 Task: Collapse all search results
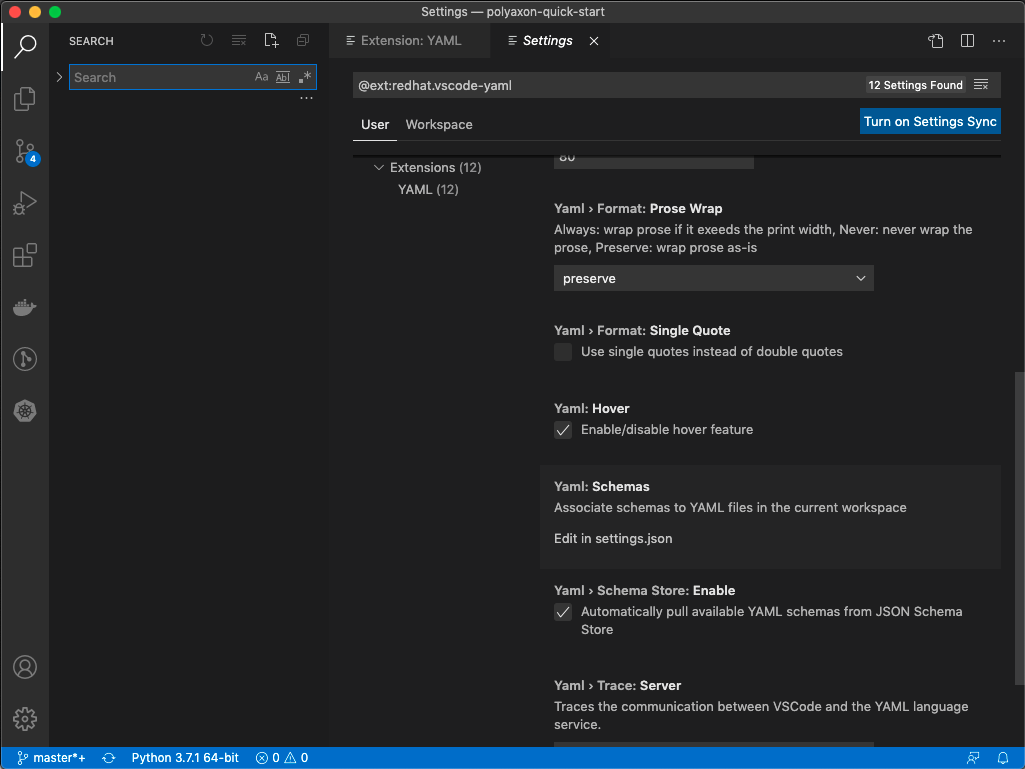coord(303,41)
